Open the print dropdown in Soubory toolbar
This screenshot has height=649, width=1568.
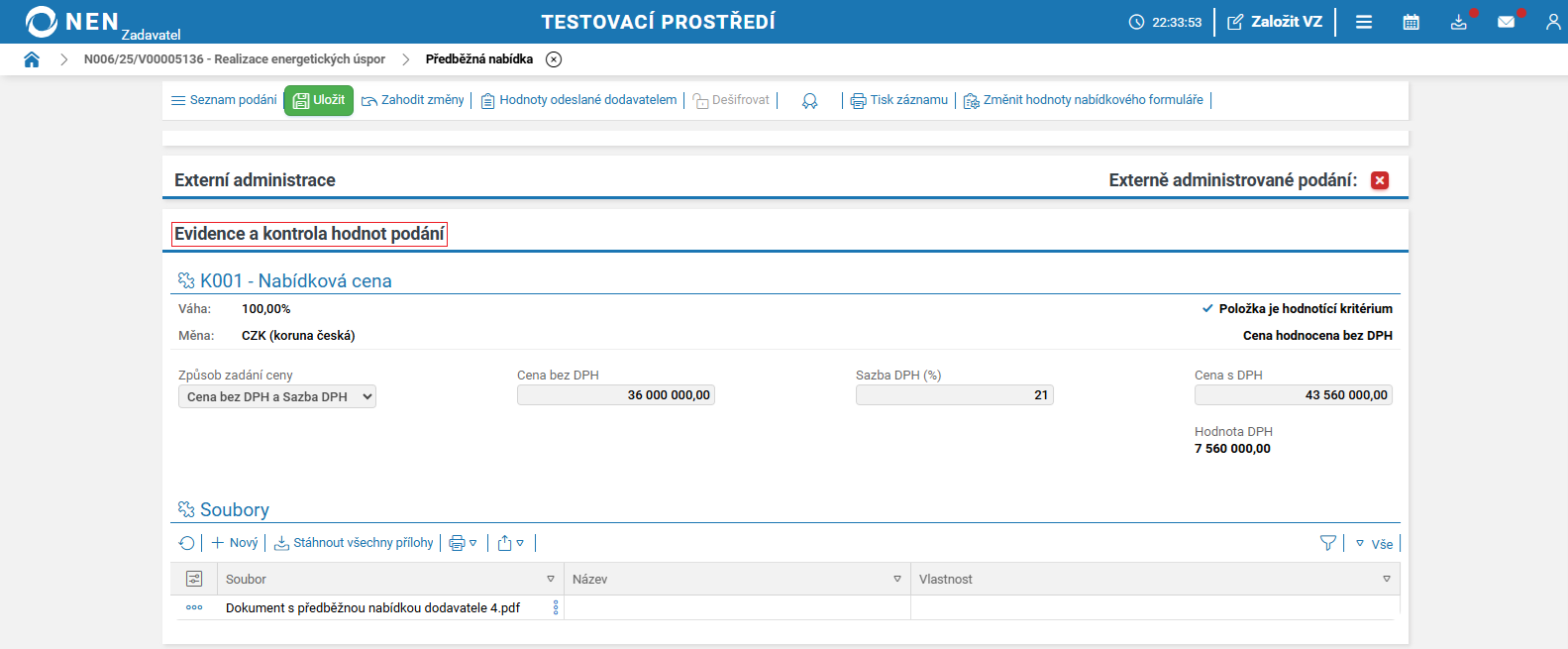464,543
